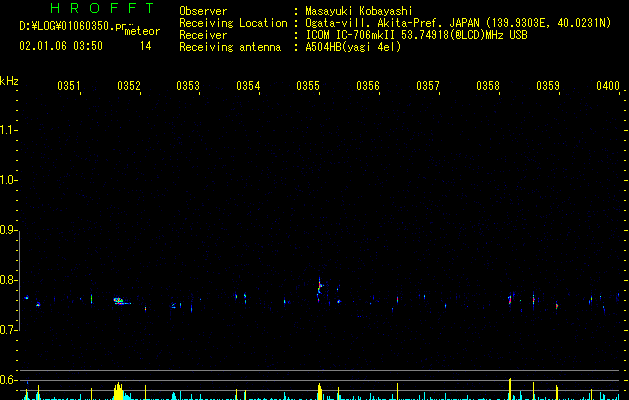Click the 0357 time marker
Screen dimensions: 629x400
coord(428,85)
